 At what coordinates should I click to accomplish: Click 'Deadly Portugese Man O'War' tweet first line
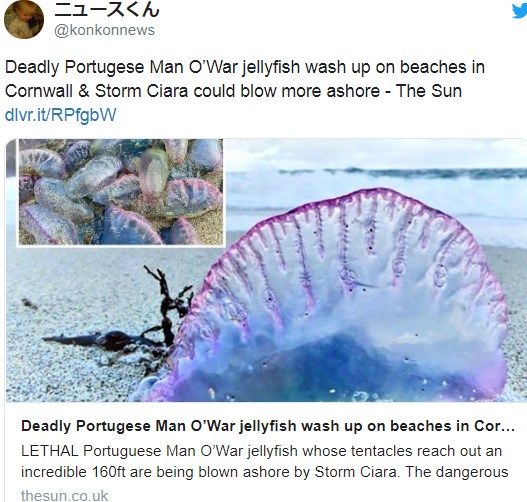[245, 67]
